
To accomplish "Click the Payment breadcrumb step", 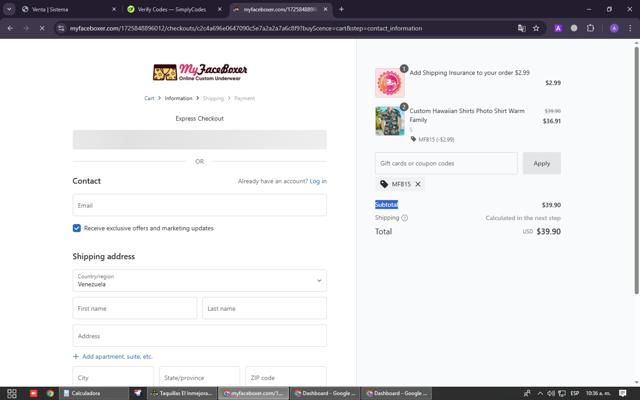I will tap(244, 98).
